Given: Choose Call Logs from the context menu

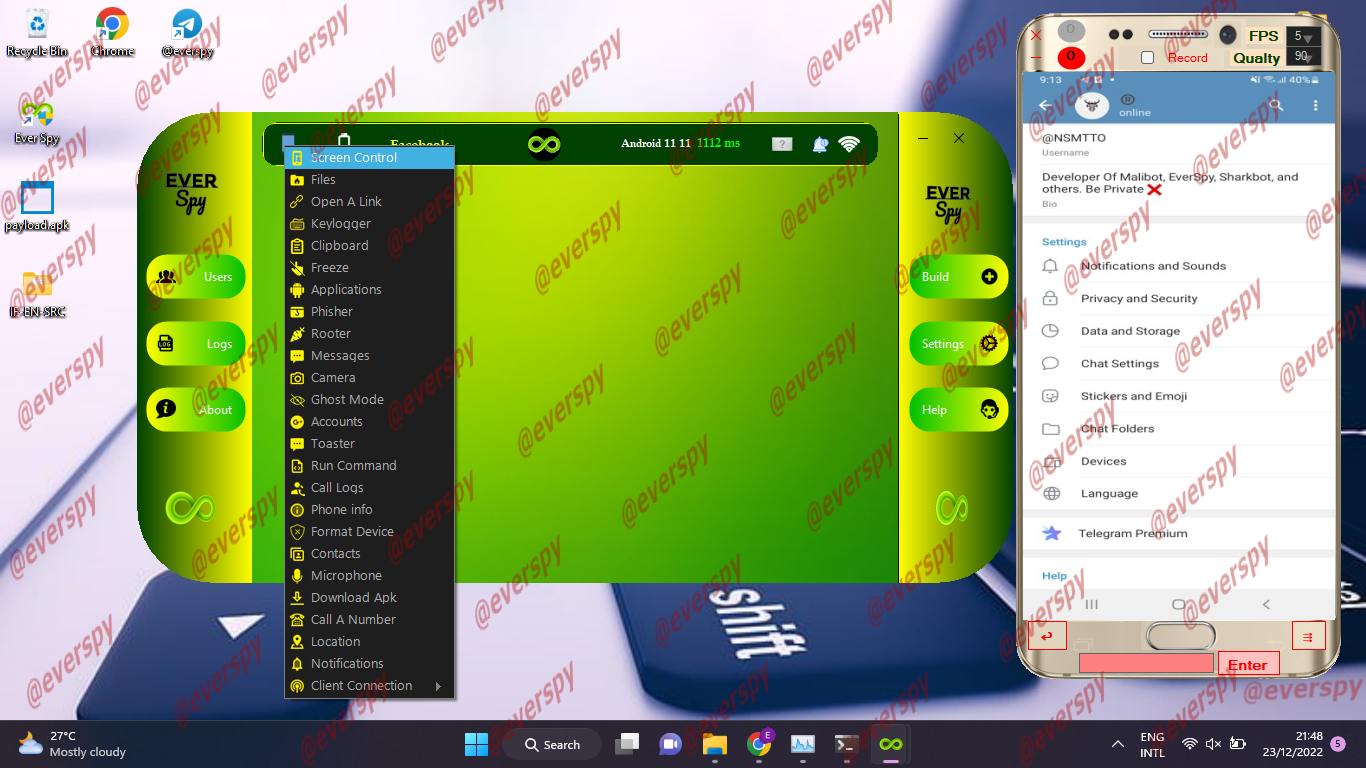Looking at the screenshot, I should tap(370, 488).
